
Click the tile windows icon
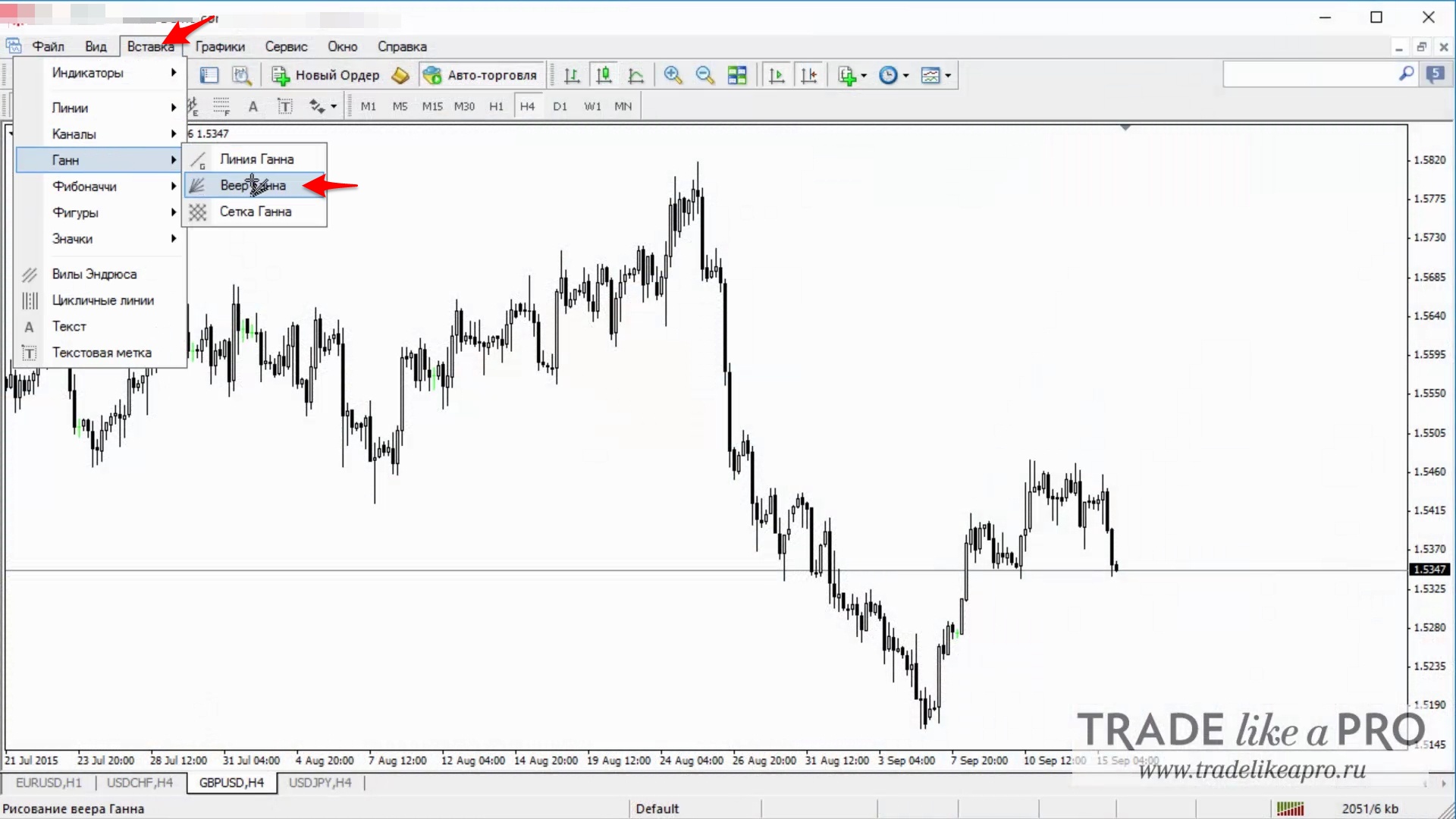tap(736, 75)
